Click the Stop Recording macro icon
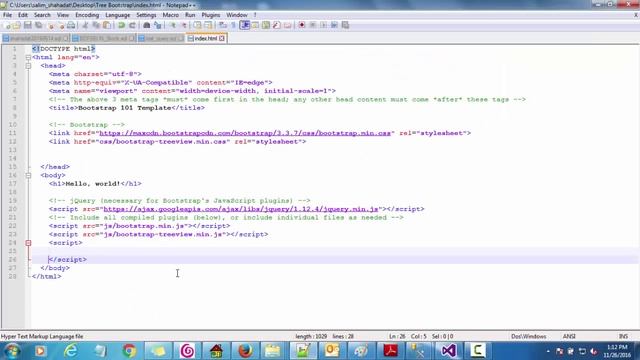 (x=313, y=25)
